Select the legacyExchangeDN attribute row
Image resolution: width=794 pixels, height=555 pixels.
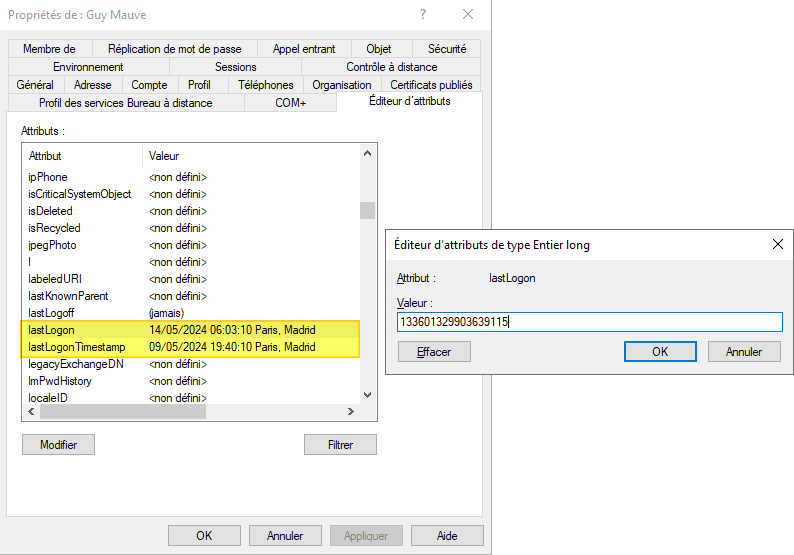click(191, 364)
